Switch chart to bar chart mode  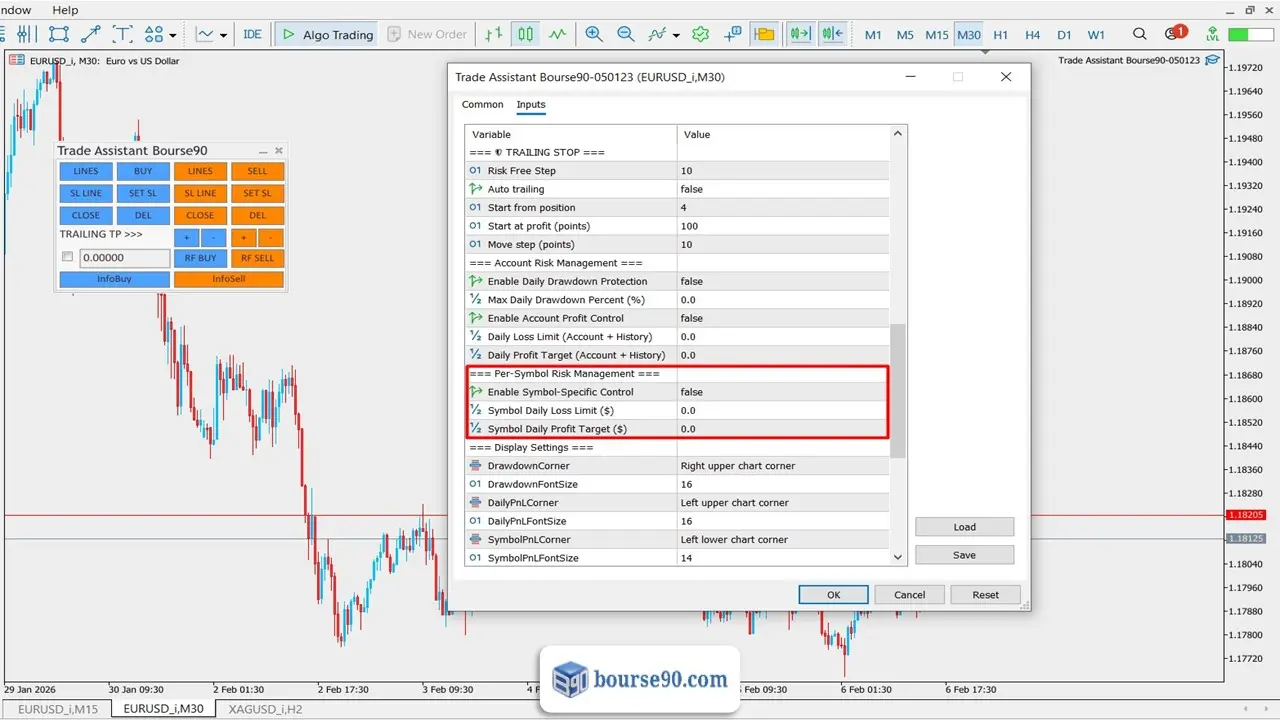494,34
